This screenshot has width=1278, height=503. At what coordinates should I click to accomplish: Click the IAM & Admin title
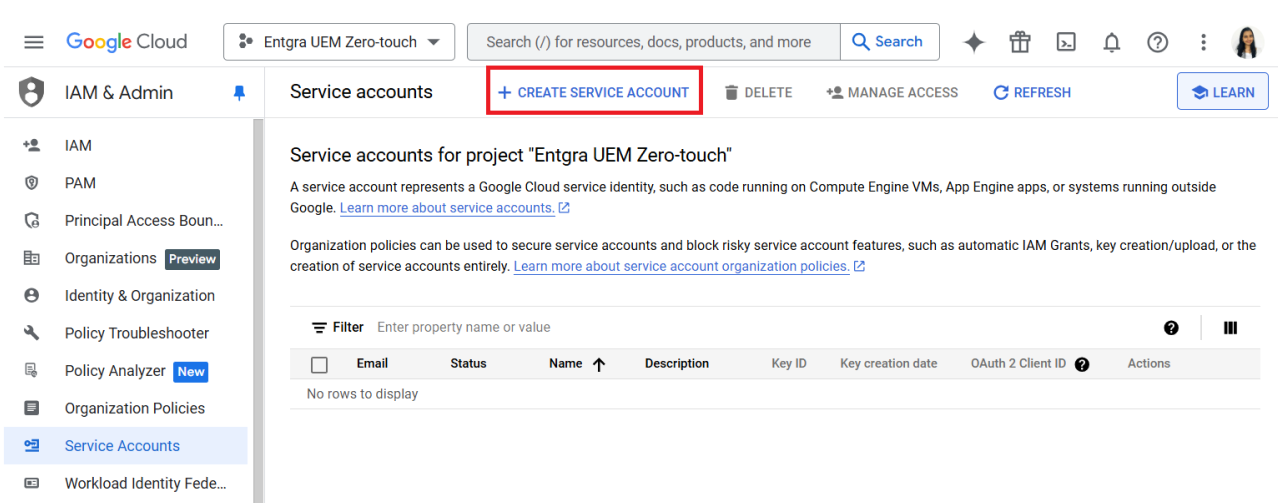(119, 92)
